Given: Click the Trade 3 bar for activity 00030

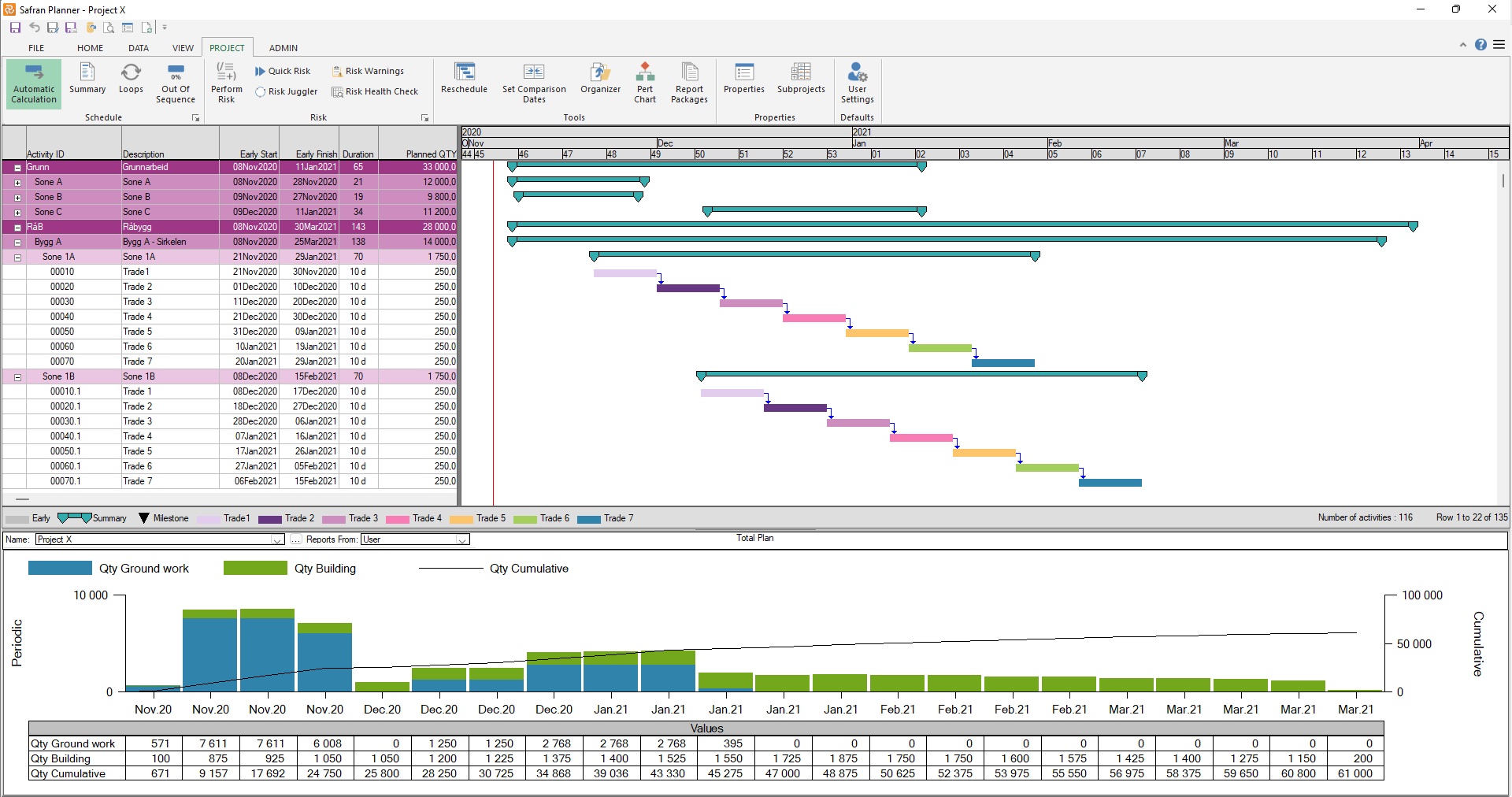Looking at the screenshot, I should coord(751,303).
